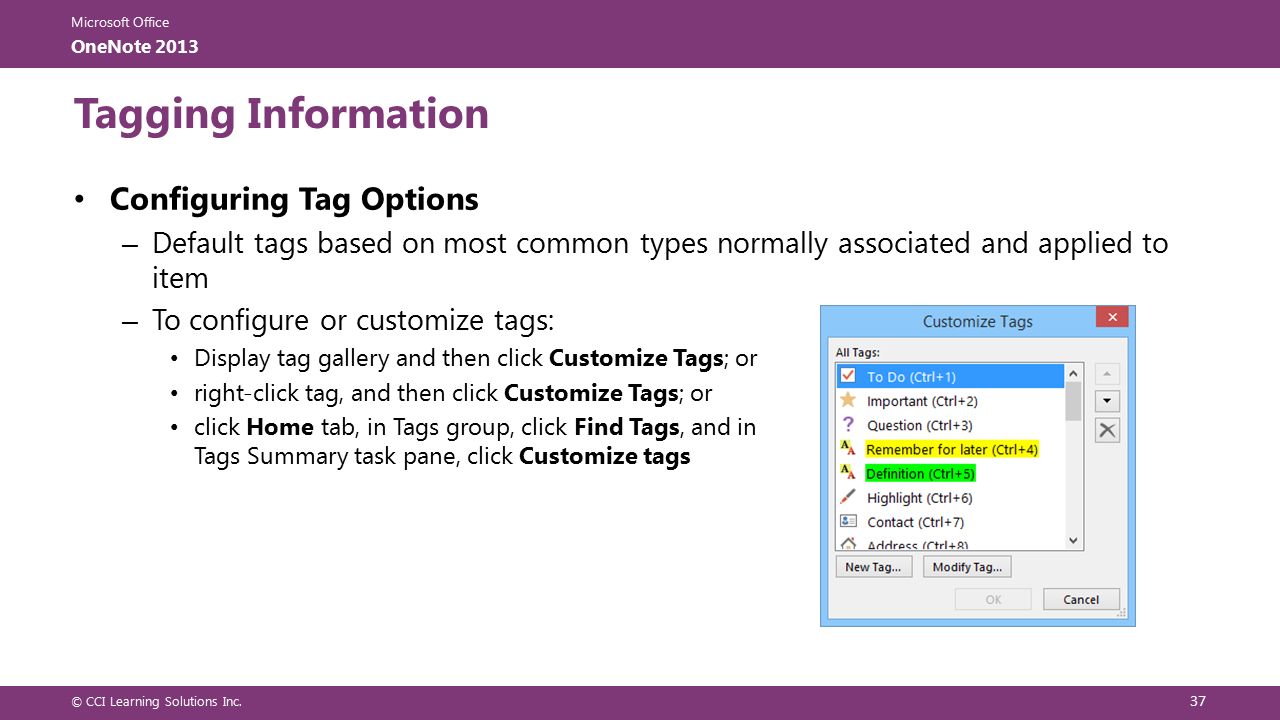Remove the selected tag with the X button
Screen dimensions: 1280x720
pos(1107,430)
